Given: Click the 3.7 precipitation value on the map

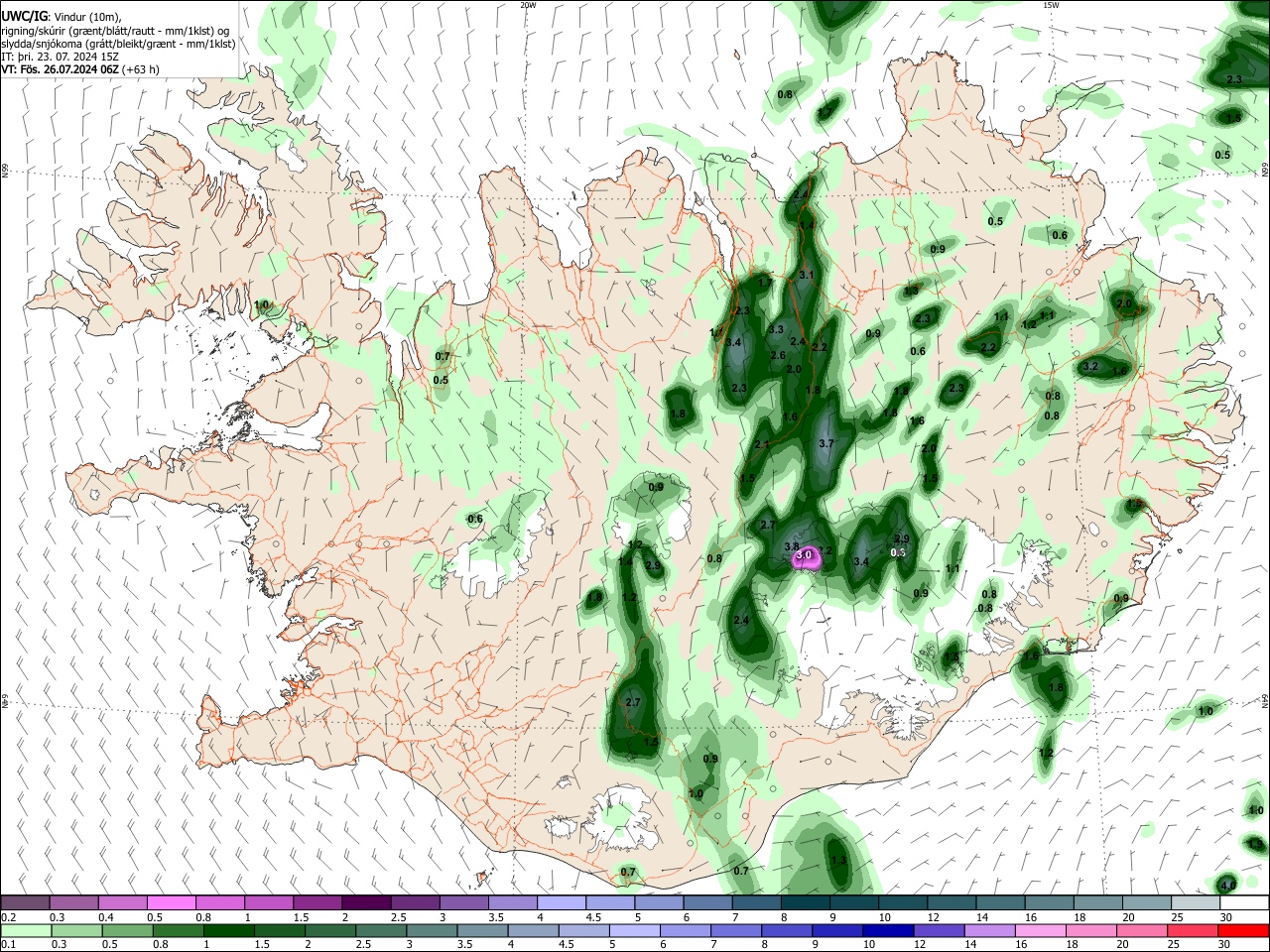Looking at the screenshot, I should tap(826, 444).
